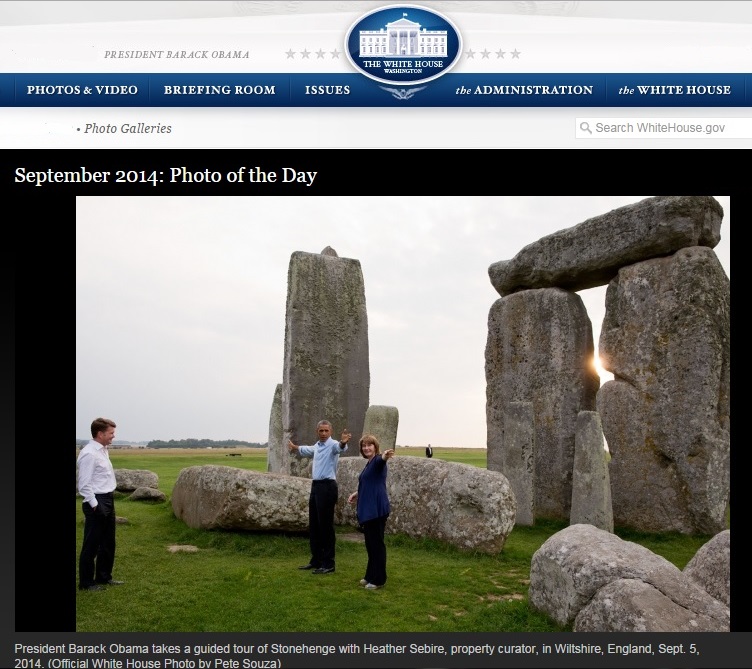Click the bullet before Photo Galleries
752x669 pixels.
click(78, 129)
